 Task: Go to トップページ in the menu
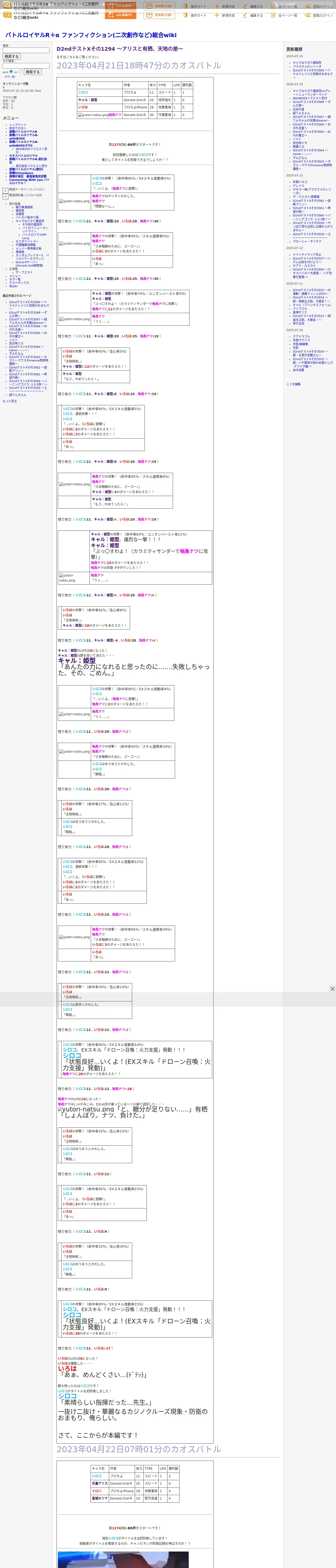tap(18, 125)
